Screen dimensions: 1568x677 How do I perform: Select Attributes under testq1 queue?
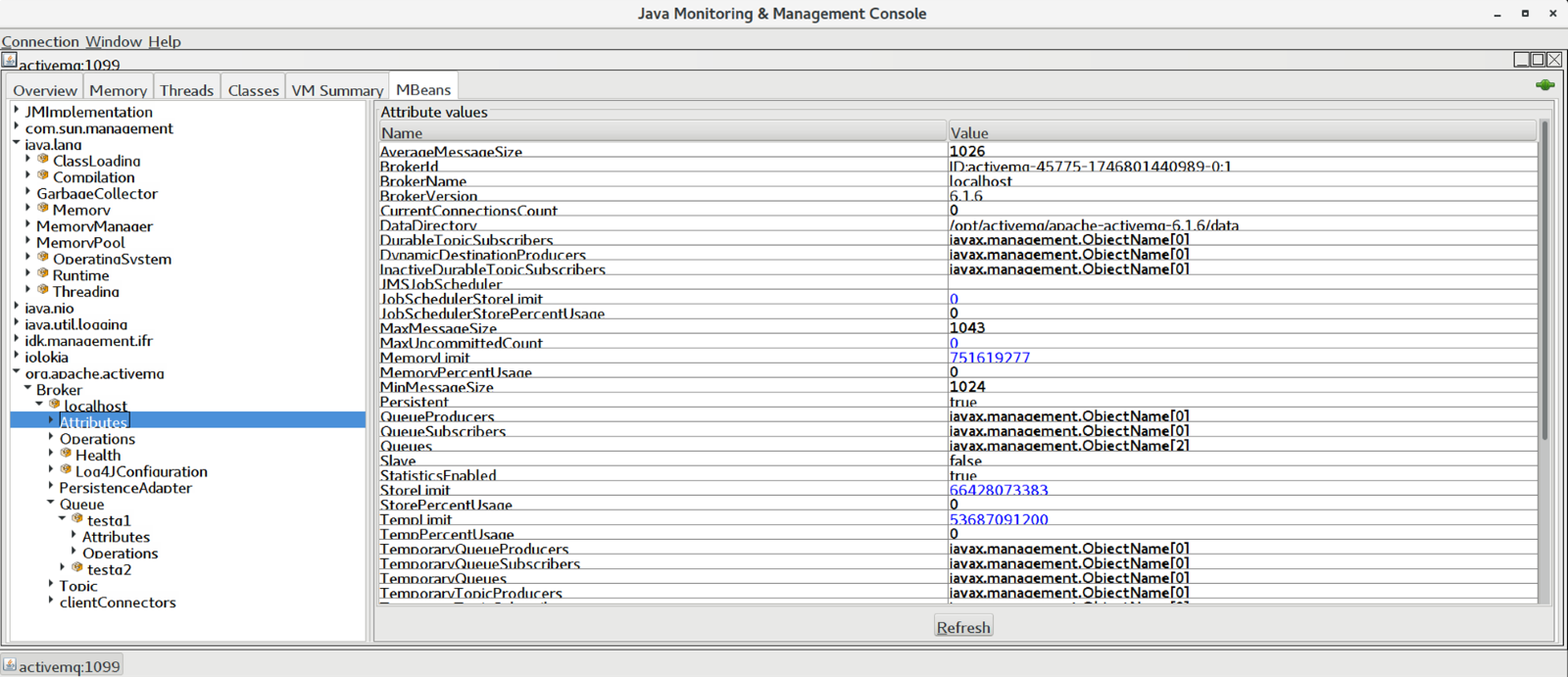[x=116, y=536]
